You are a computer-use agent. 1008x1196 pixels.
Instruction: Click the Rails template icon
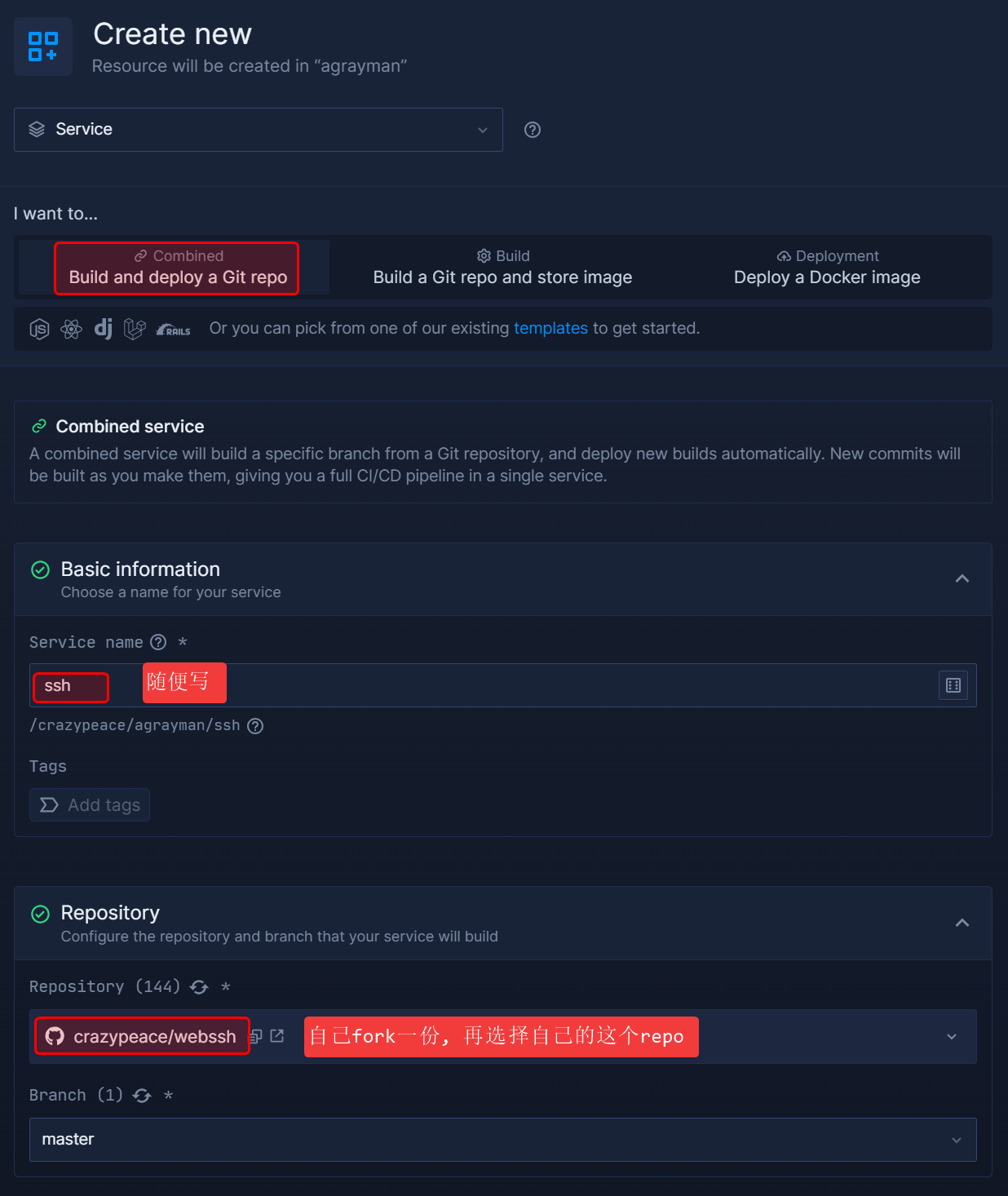173,330
